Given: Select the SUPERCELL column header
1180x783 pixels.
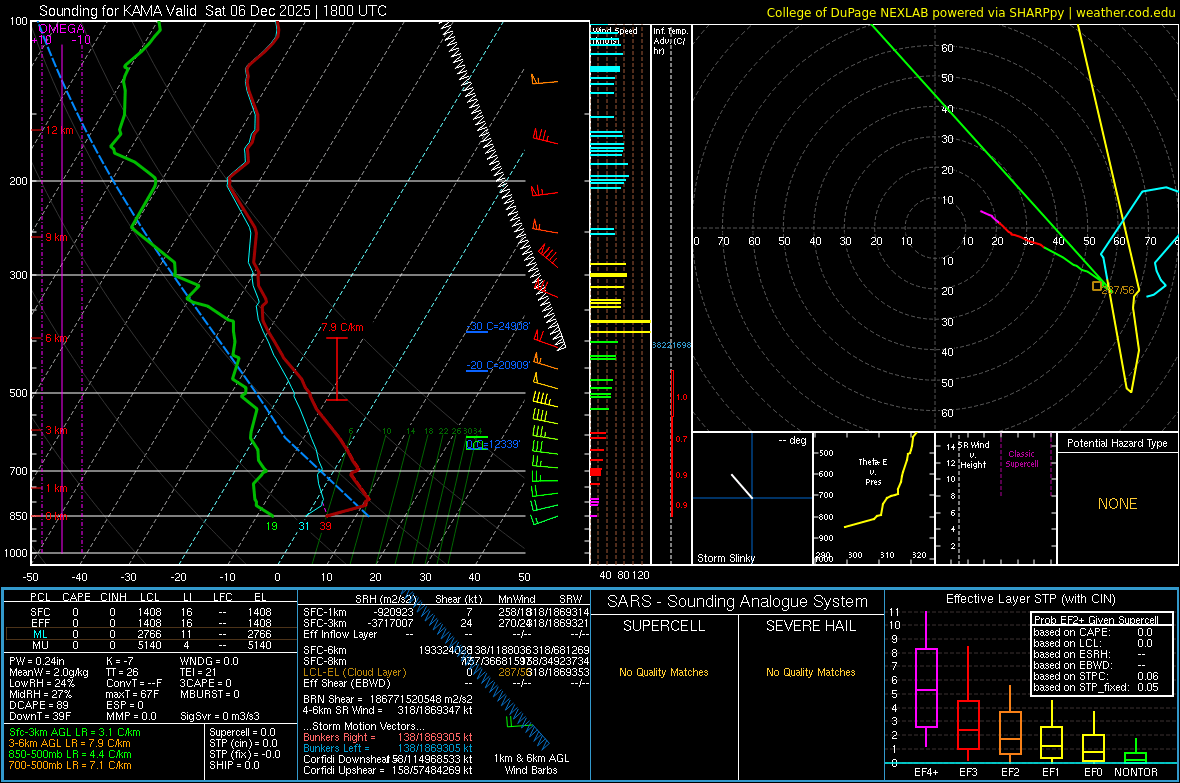Looking at the screenshot, I should 664,626.
